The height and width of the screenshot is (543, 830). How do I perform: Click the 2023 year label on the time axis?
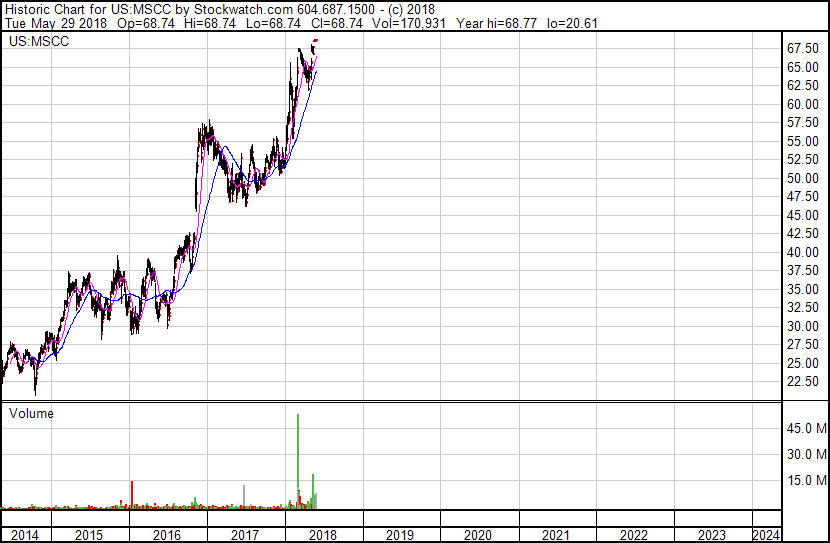711,535
